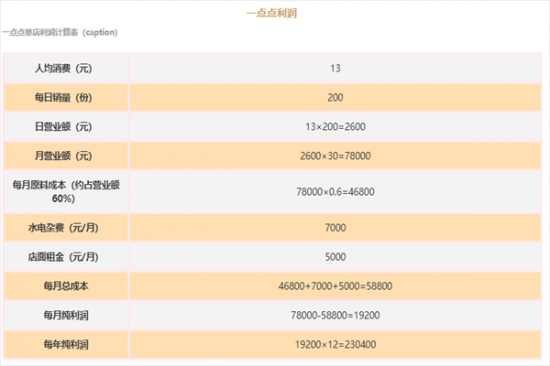Select the cell 19200×12=230400

(x=335, y=344)
